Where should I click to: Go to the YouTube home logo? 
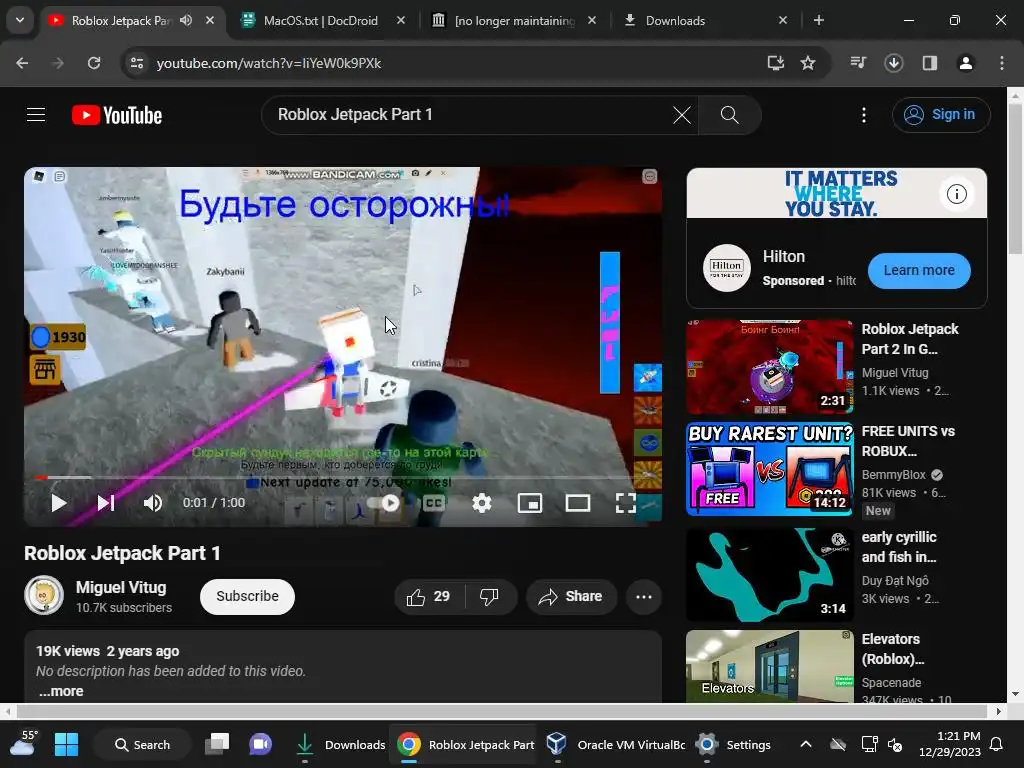coord(117,116)
